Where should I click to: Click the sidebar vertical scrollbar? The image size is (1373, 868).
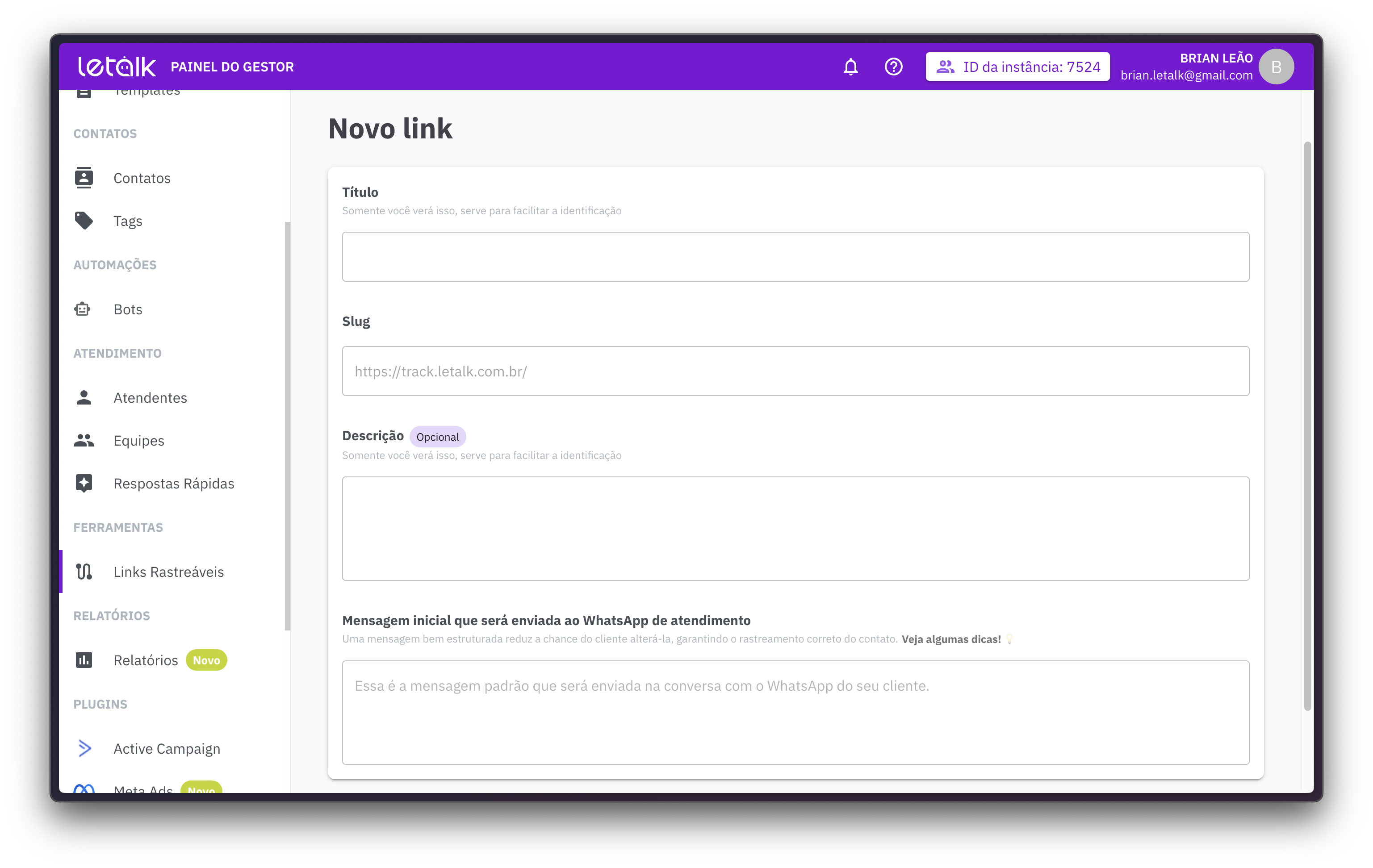pyautogui.click(x=287, y=426)
